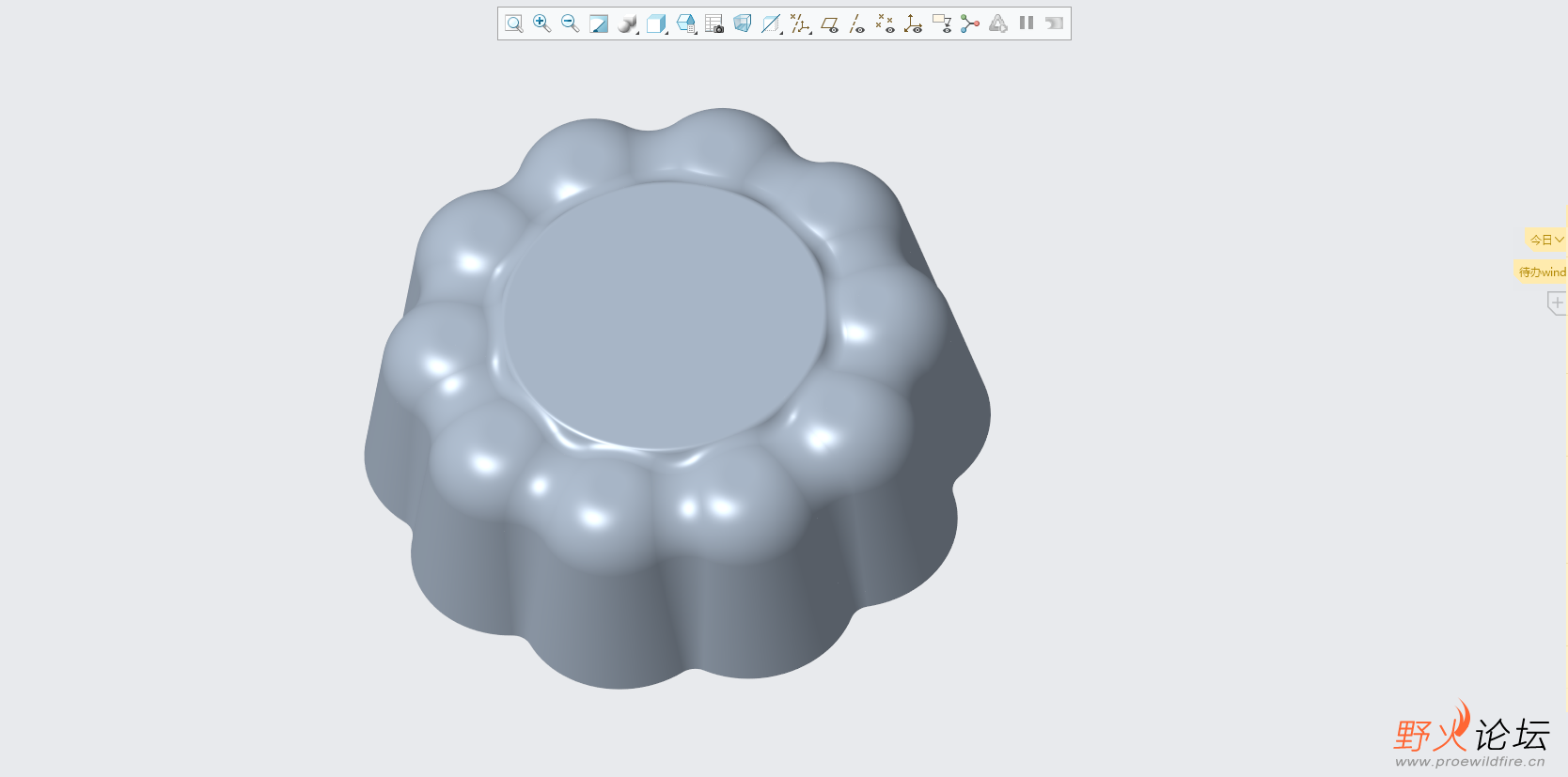Click the Refit (zoom to fit) icon

pyautogui.click(x=513, y=23)
